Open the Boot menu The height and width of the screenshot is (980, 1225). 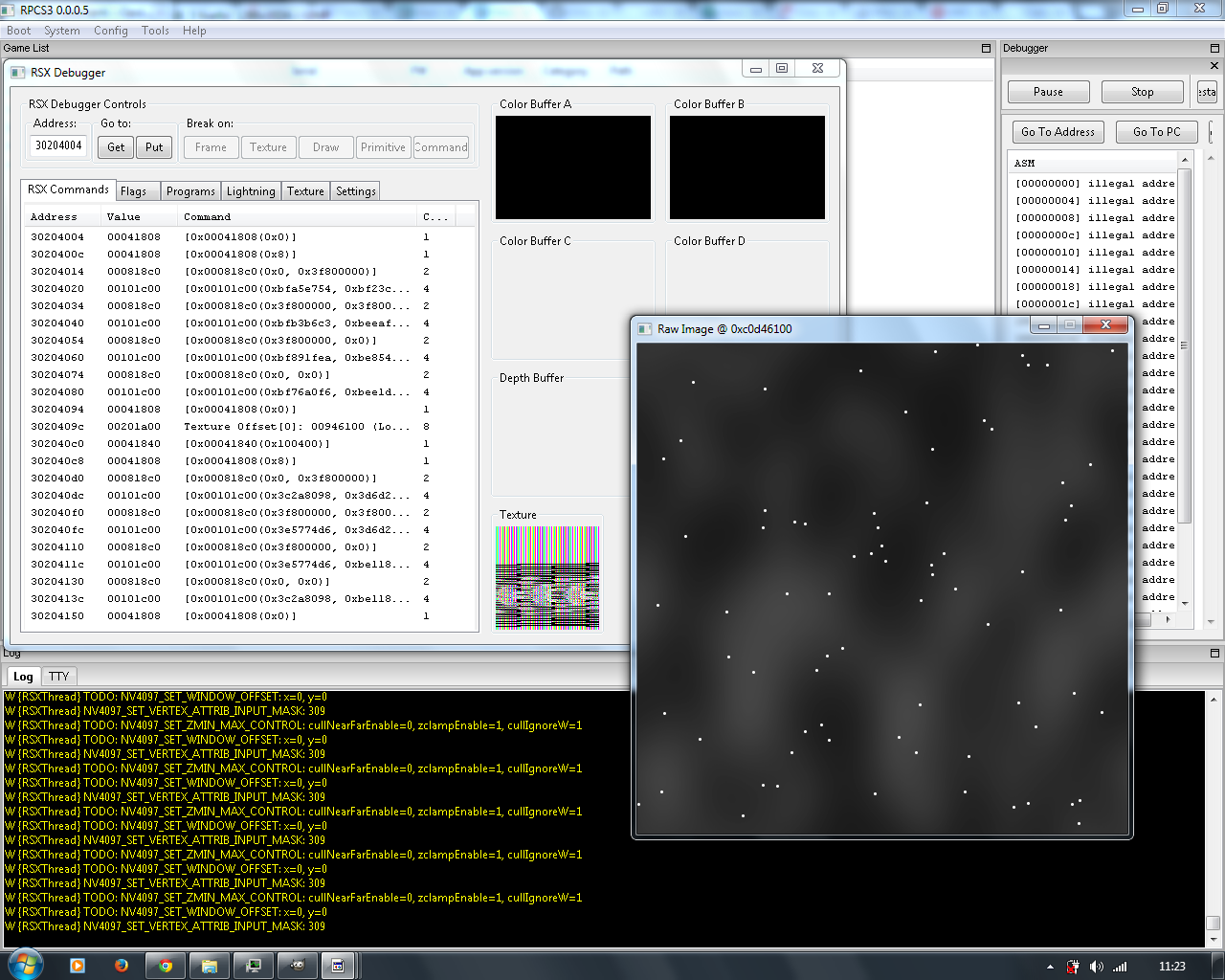(x=18, y=31)
